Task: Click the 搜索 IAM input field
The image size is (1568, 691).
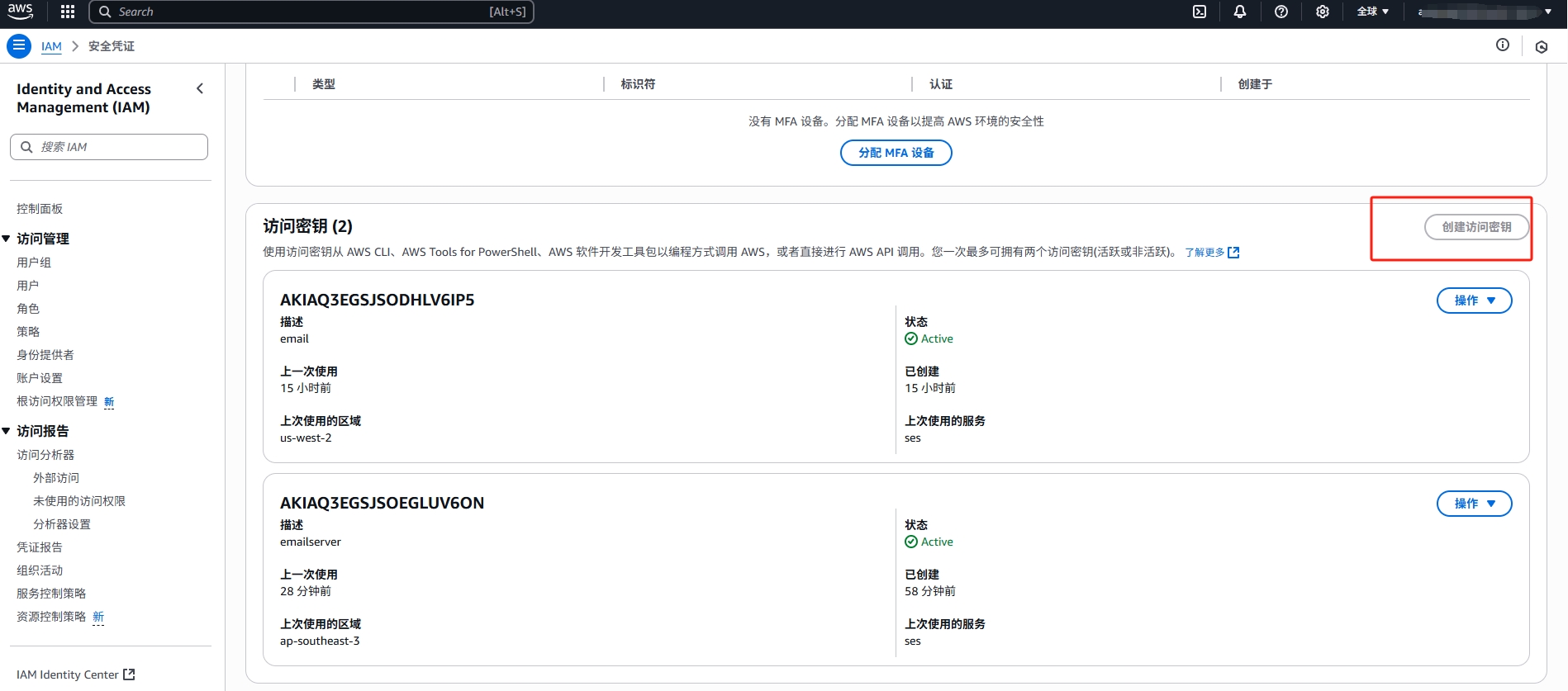Action: tap(109, 147)
